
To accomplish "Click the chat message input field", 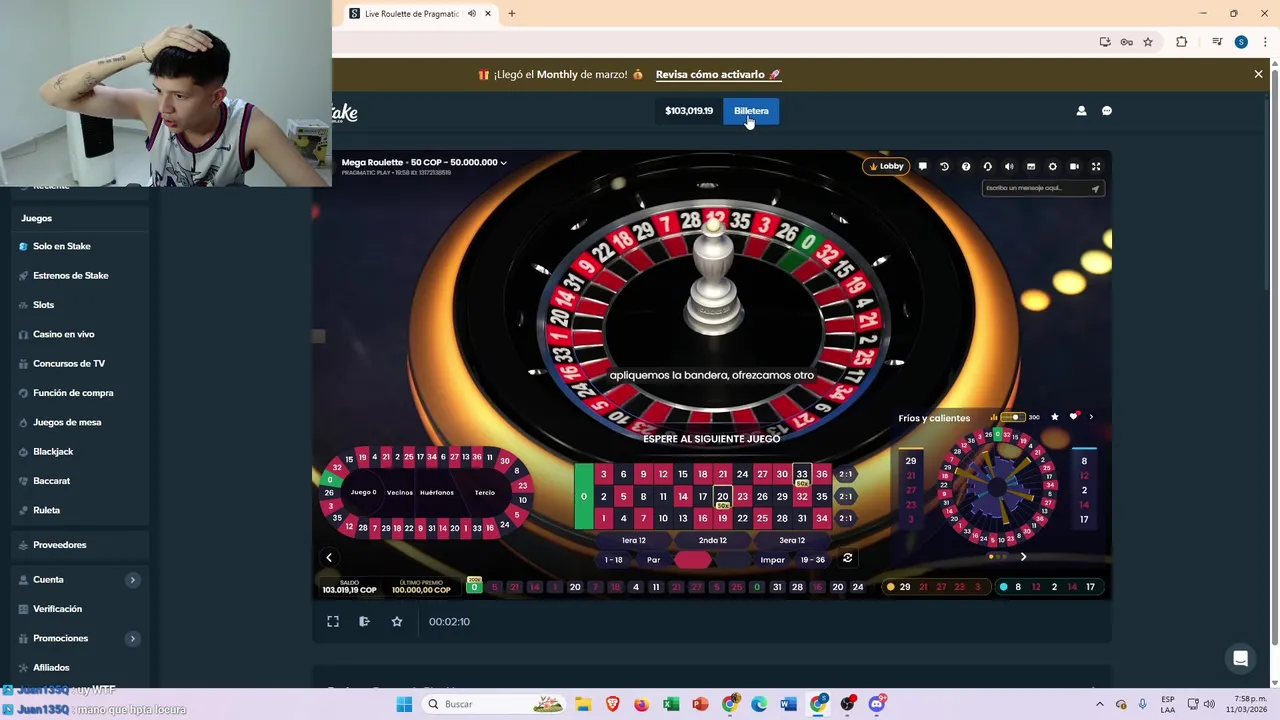I will (x=1036, y=188).
